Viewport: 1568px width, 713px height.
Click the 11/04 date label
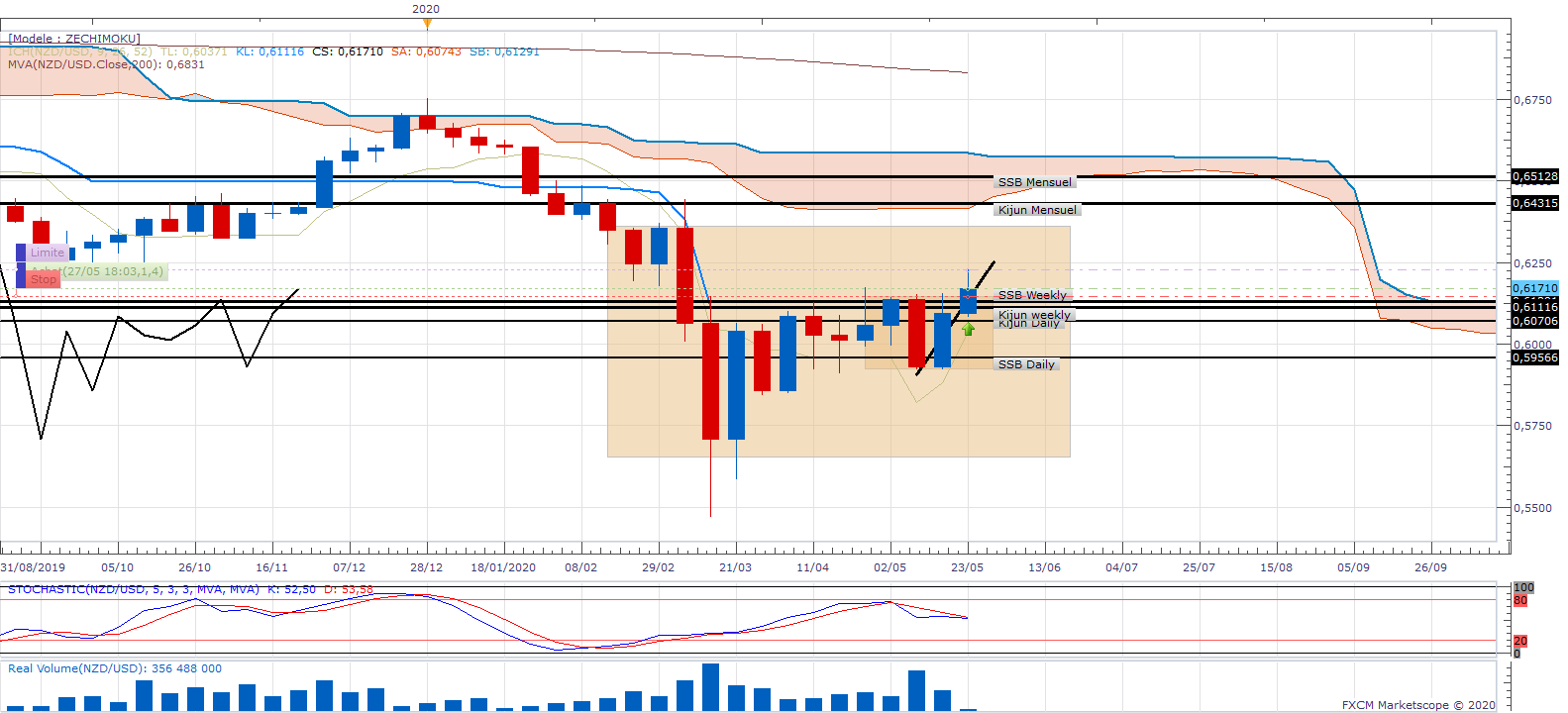812,567
